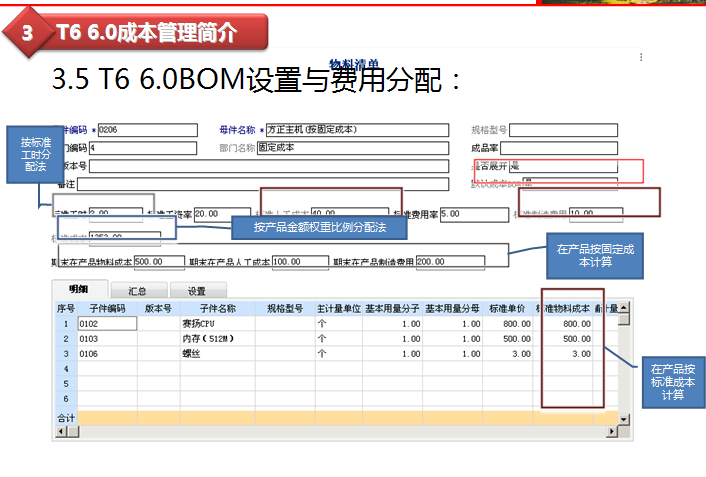Click the vertical scrollbar thumb

pos(624,319)
